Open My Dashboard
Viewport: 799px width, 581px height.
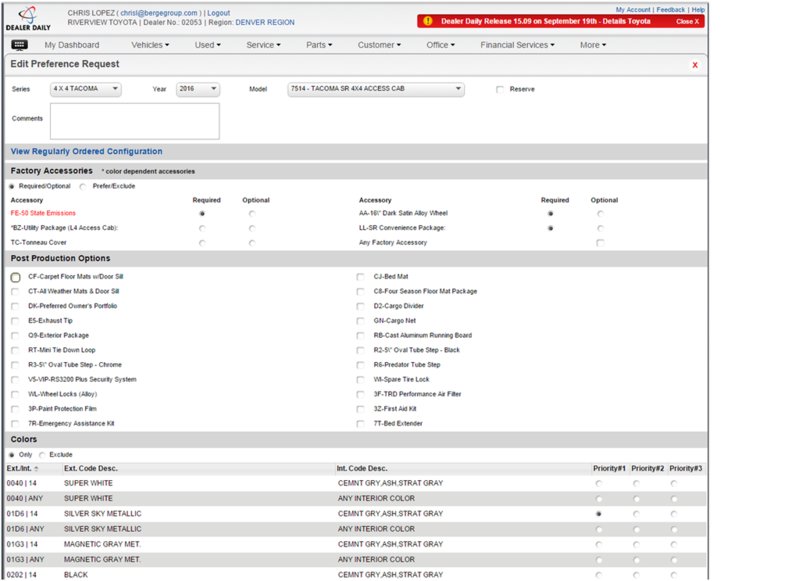(72, 45)
